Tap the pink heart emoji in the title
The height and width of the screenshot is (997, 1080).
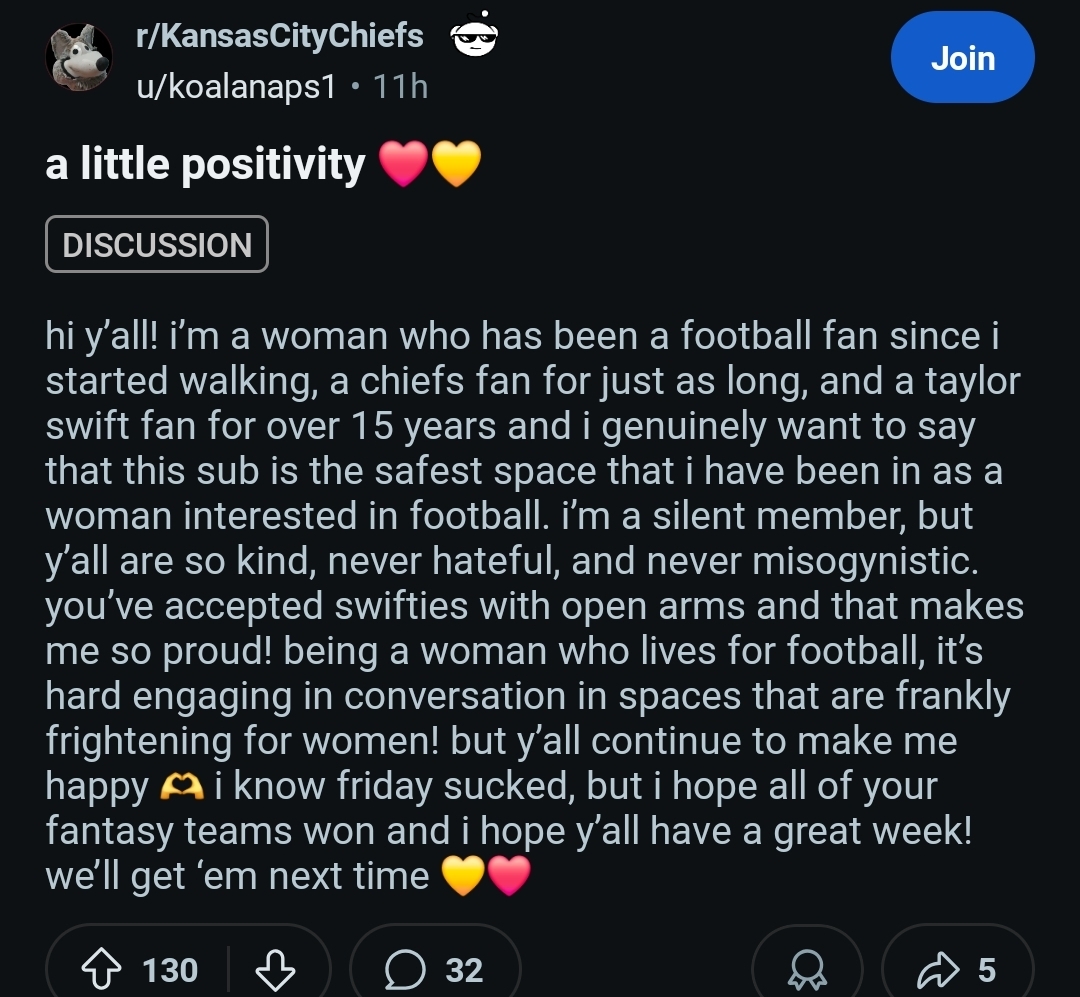(x=404, y=164)
